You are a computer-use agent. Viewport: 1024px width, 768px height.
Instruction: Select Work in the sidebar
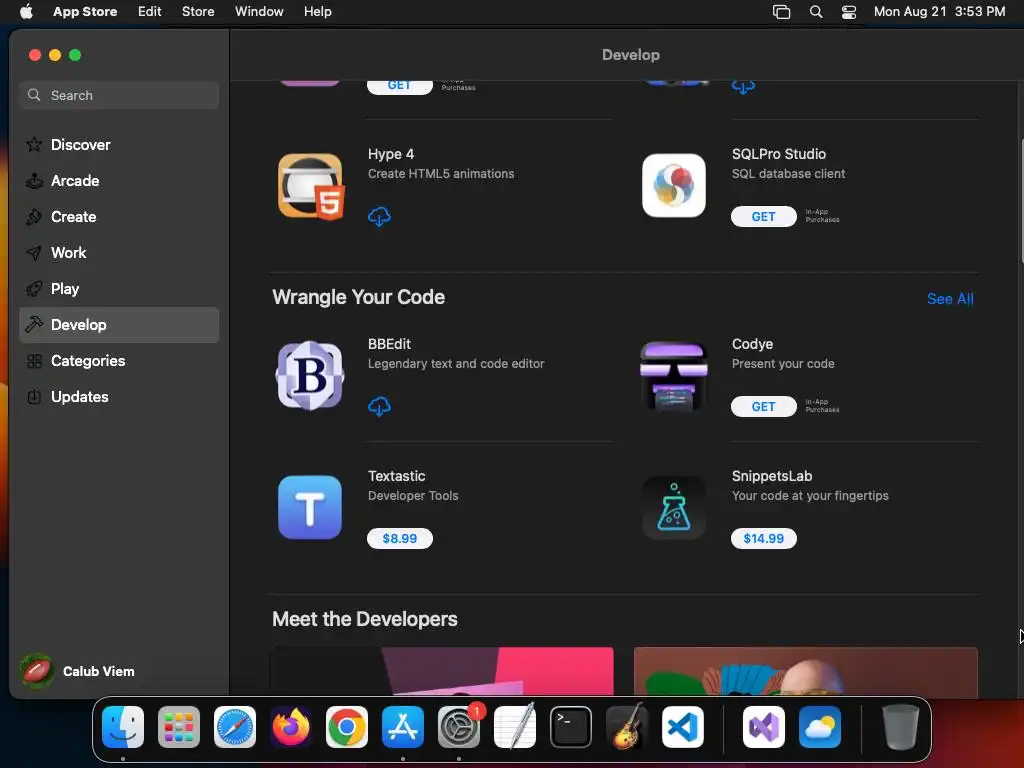tap(119, 253)
